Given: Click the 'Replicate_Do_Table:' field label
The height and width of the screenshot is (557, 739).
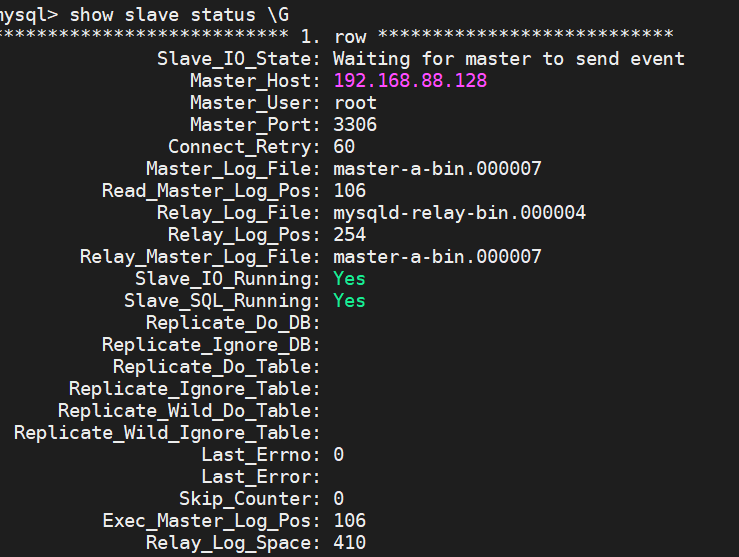Looking at the screenshot, I should [217, 367].
